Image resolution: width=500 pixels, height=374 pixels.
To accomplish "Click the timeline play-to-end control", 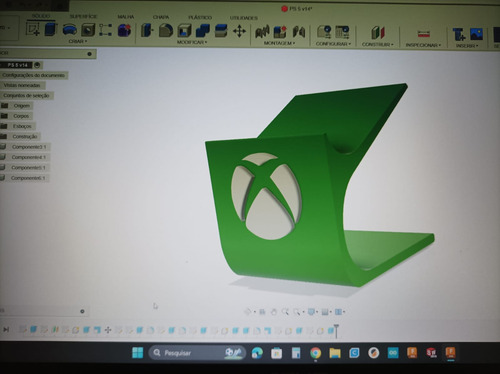I will (x=6, y=329).
